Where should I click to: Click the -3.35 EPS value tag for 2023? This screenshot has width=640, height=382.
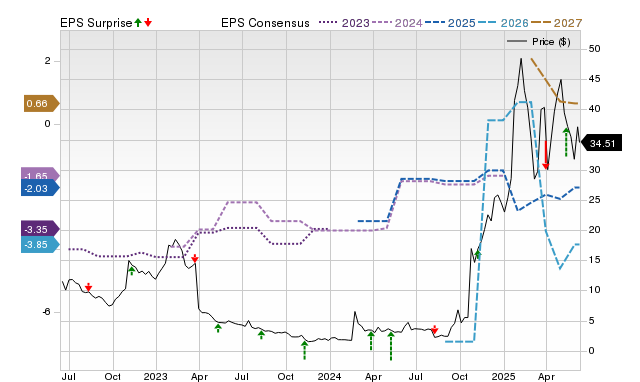[x=40, y=229]
